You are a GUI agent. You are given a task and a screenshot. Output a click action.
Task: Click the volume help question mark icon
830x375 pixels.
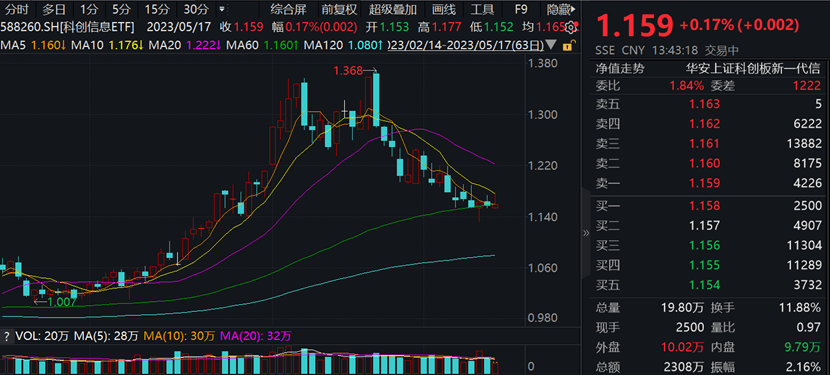point(7,336)
